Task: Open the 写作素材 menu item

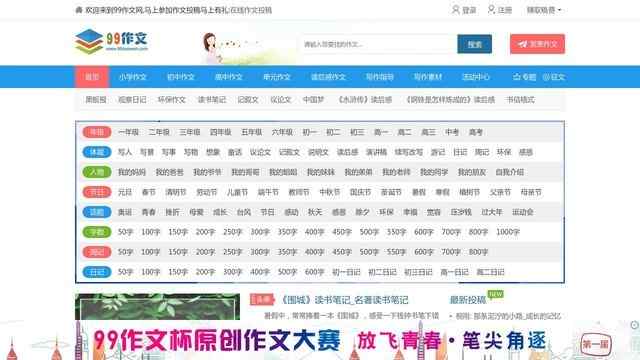Action: pyautogui.click(x=428, y=77)
